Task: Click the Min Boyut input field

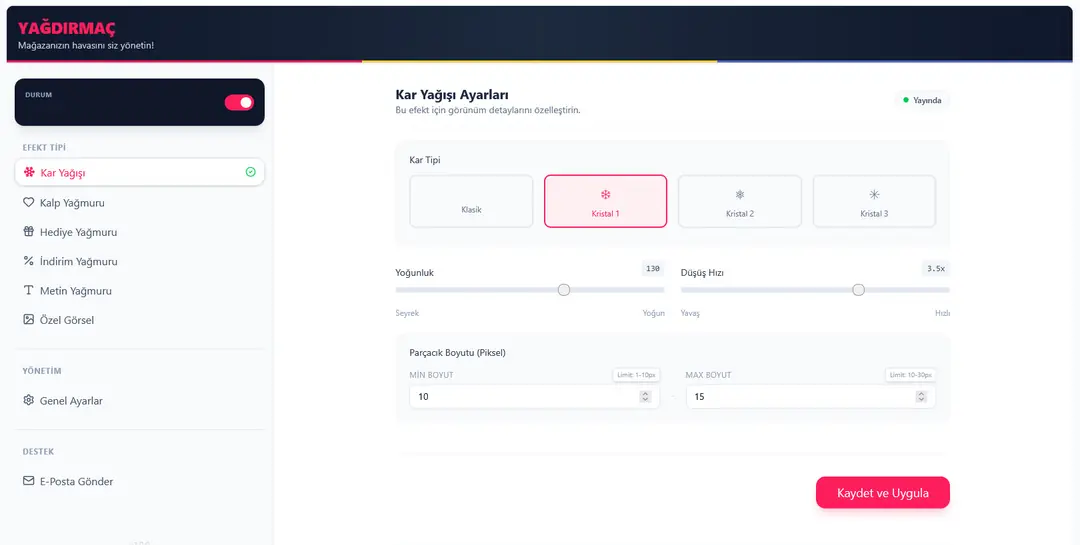Action: (520, 397)
